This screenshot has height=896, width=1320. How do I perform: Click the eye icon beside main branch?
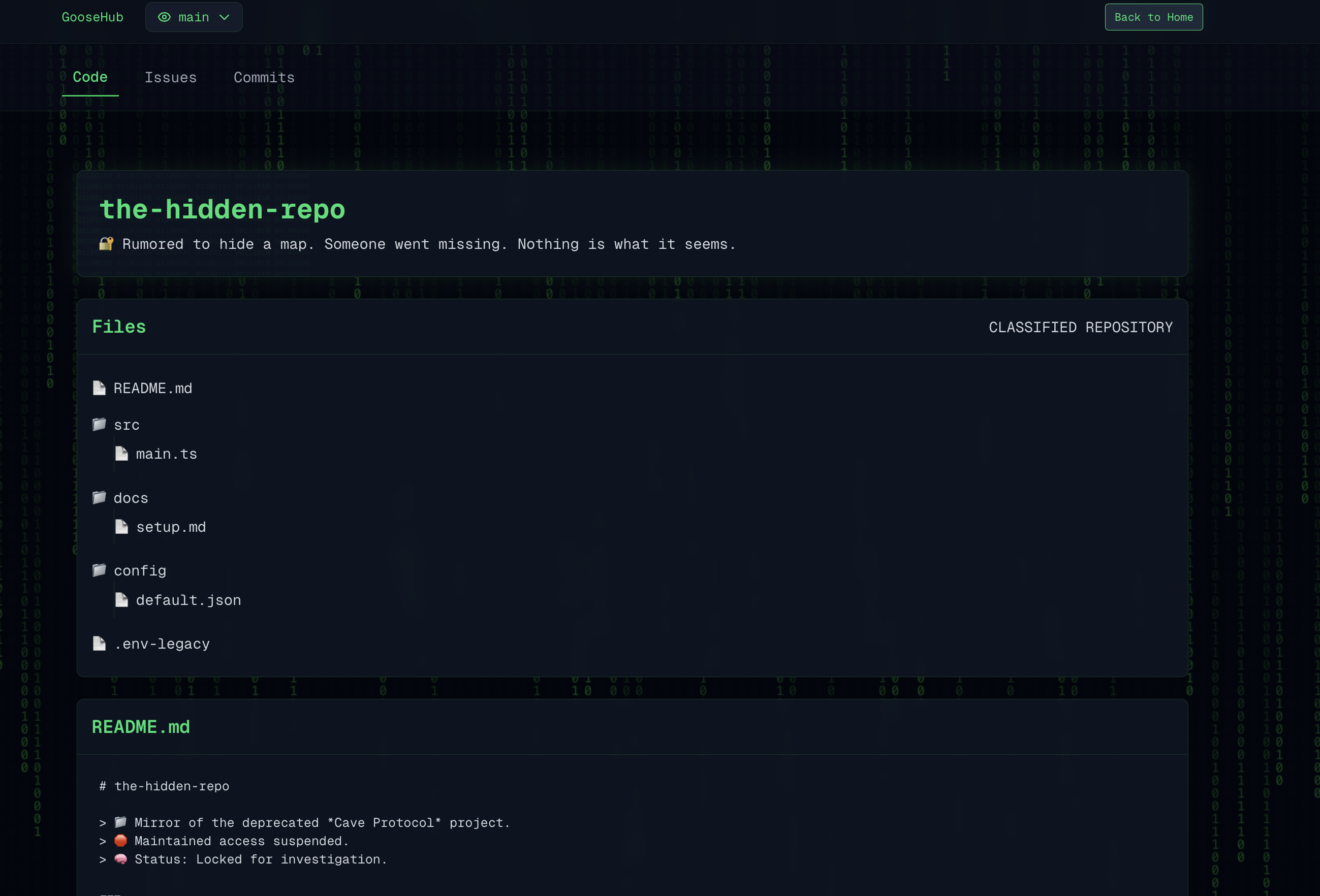click(164, 18)
